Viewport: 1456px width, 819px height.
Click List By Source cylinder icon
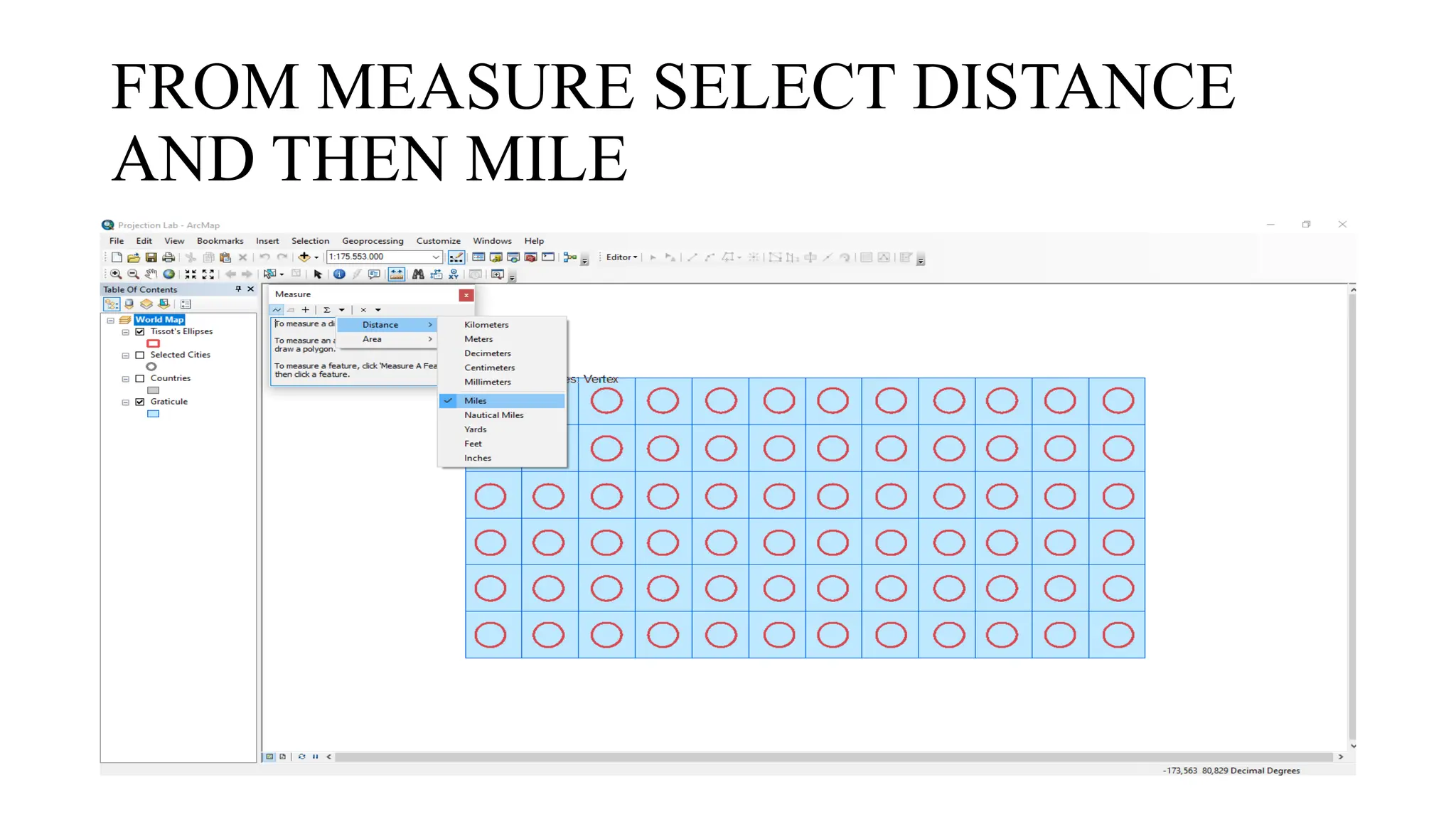tap(129, 304)
